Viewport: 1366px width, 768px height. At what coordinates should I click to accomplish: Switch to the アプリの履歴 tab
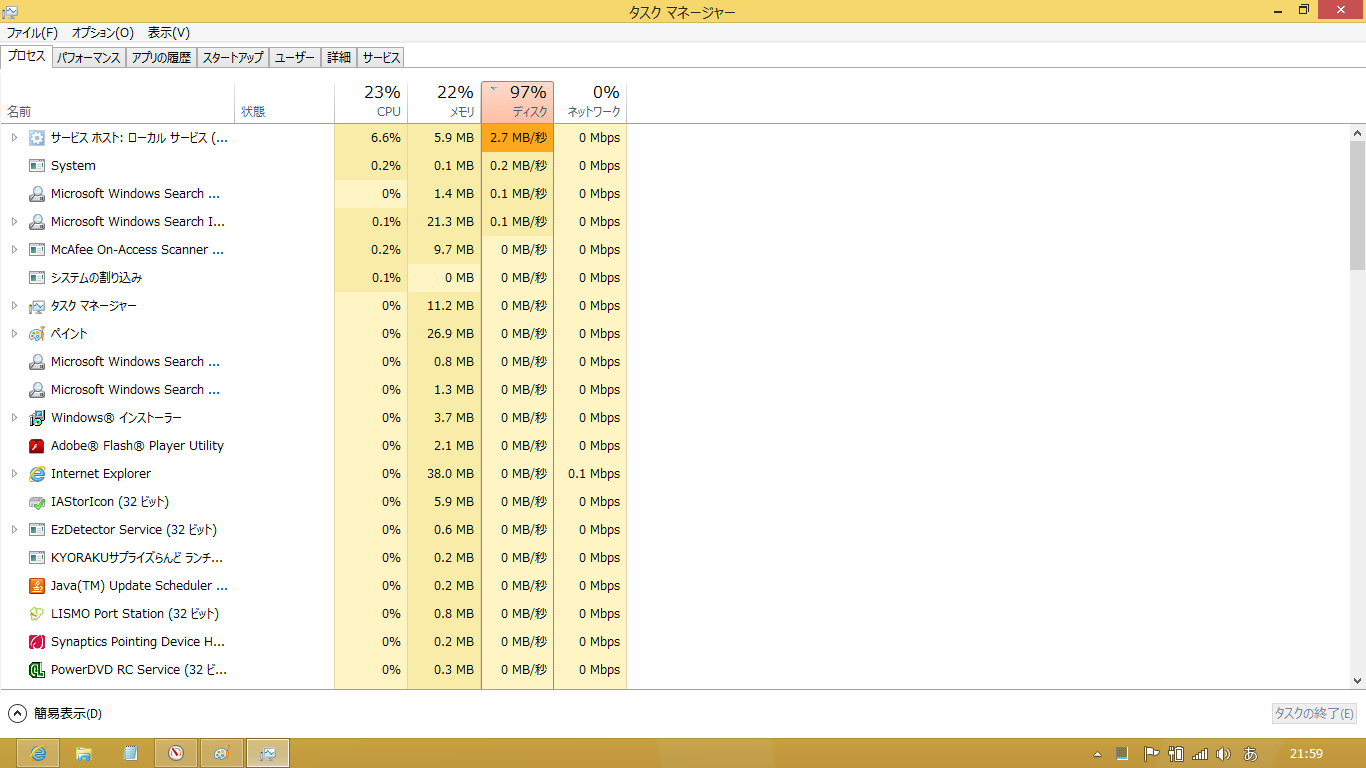161,58
